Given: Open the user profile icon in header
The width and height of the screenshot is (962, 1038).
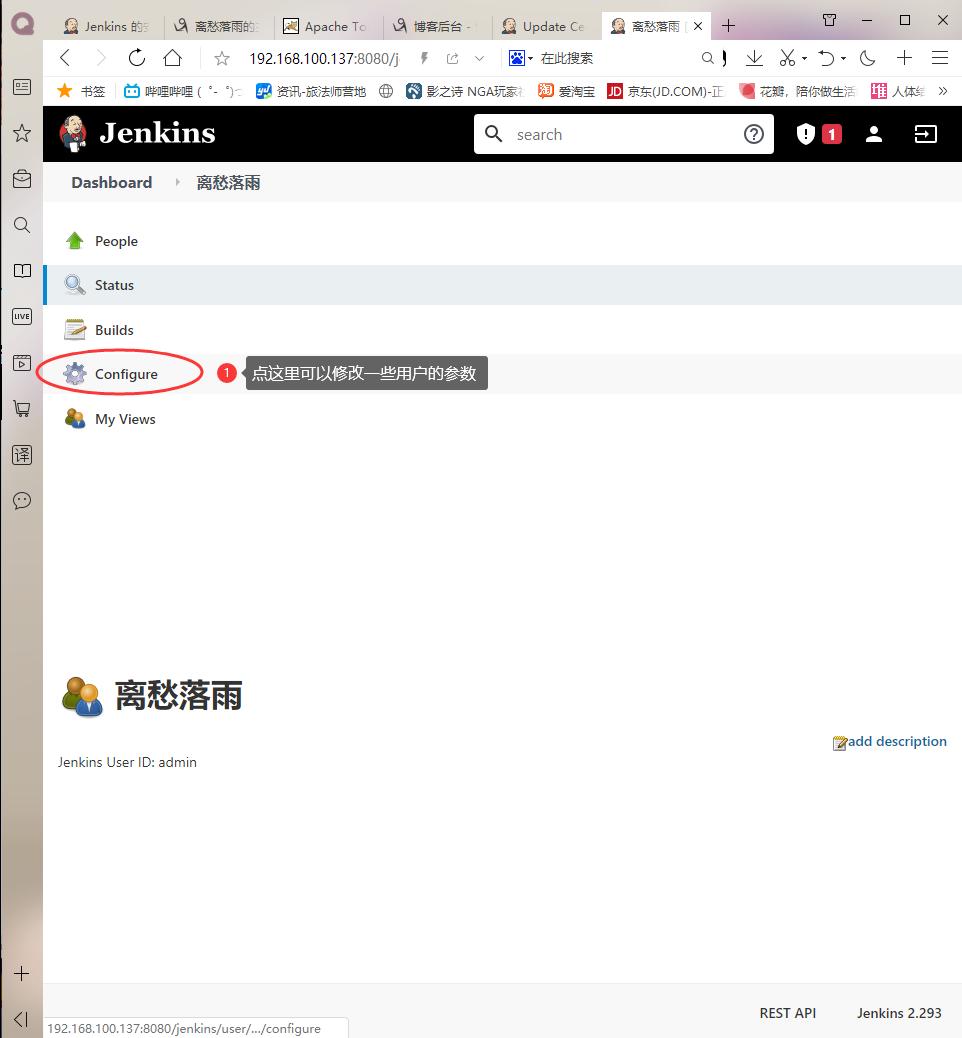Looking at the screenshot, I should coord(874,134).
